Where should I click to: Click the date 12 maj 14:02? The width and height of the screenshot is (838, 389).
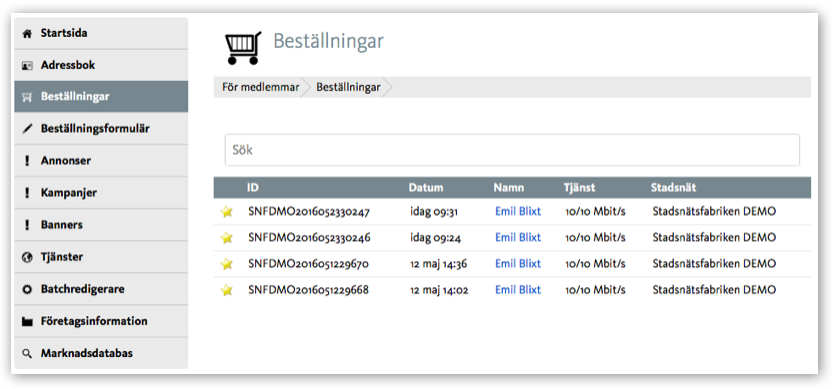click(439, 290)
